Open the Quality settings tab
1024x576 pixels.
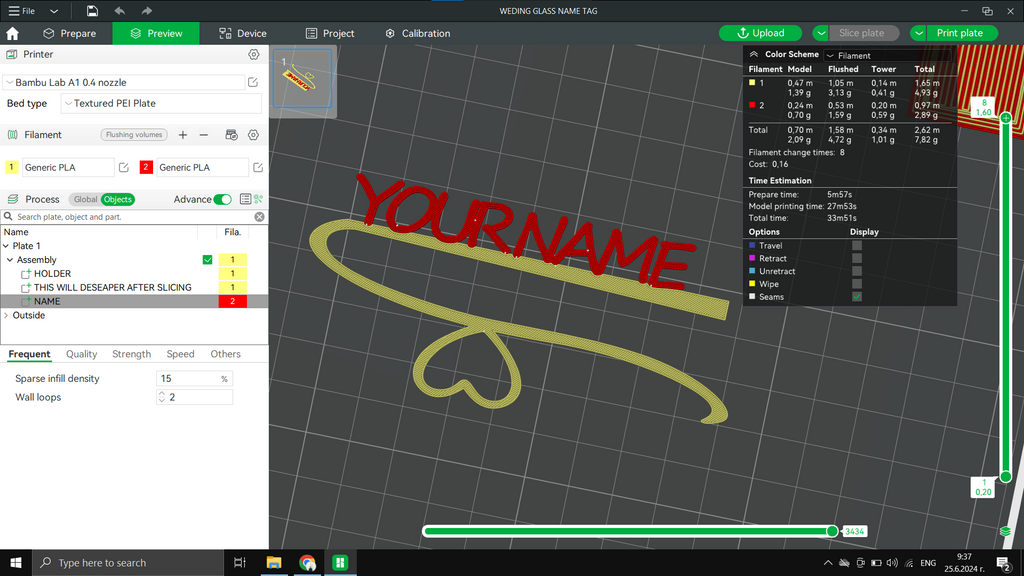(82, 354)
